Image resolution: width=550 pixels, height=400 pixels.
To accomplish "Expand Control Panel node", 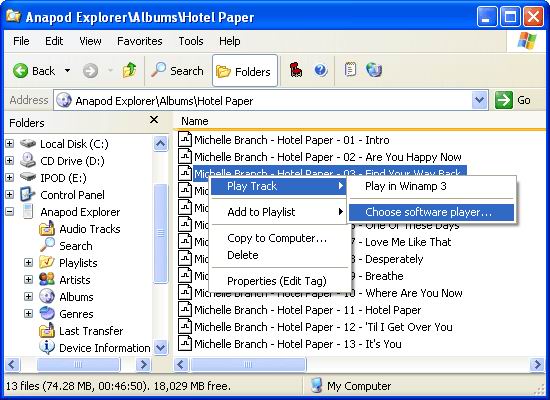I will point(9,195).
